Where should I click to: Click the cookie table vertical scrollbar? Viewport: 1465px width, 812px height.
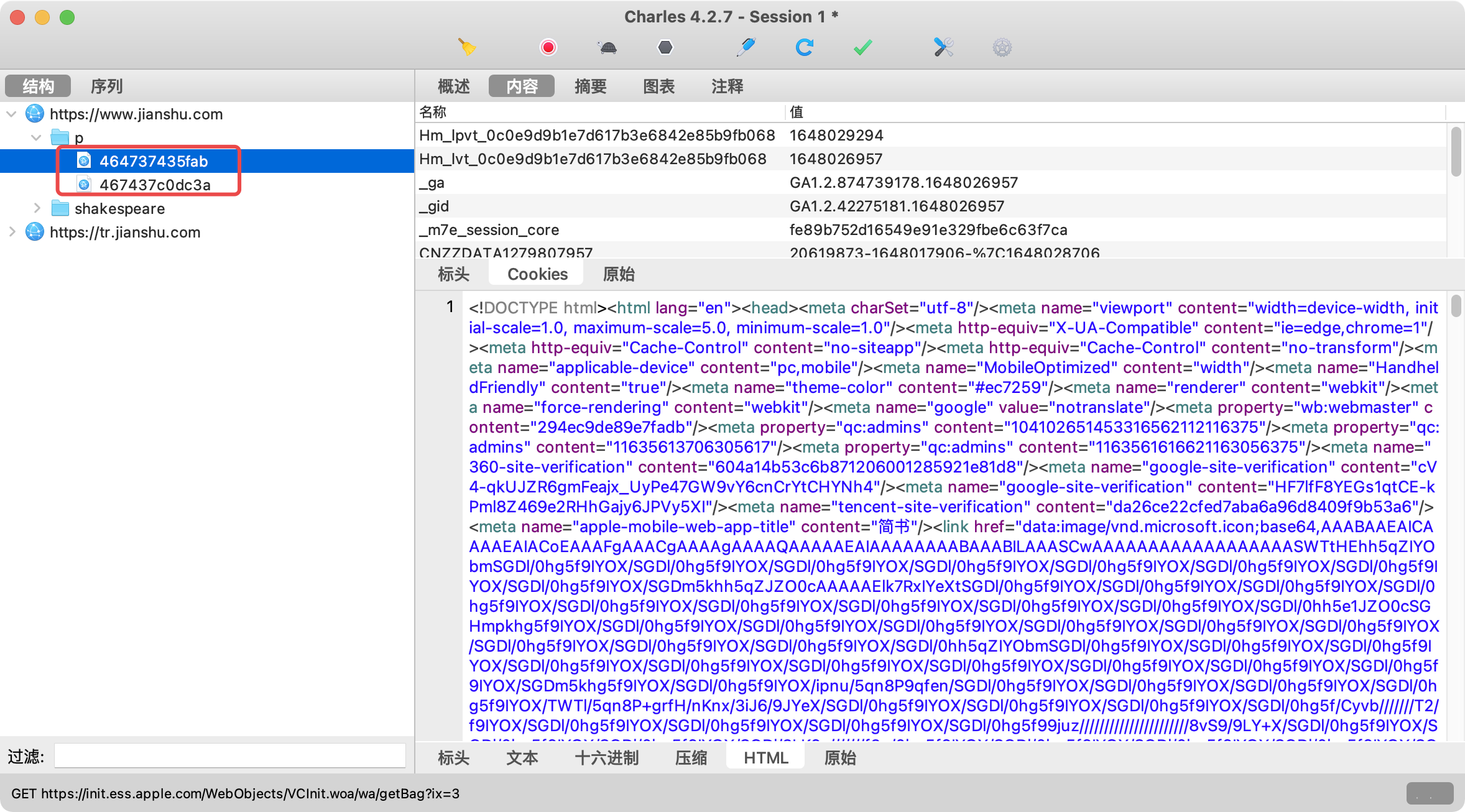click(x=1456, y=152)
